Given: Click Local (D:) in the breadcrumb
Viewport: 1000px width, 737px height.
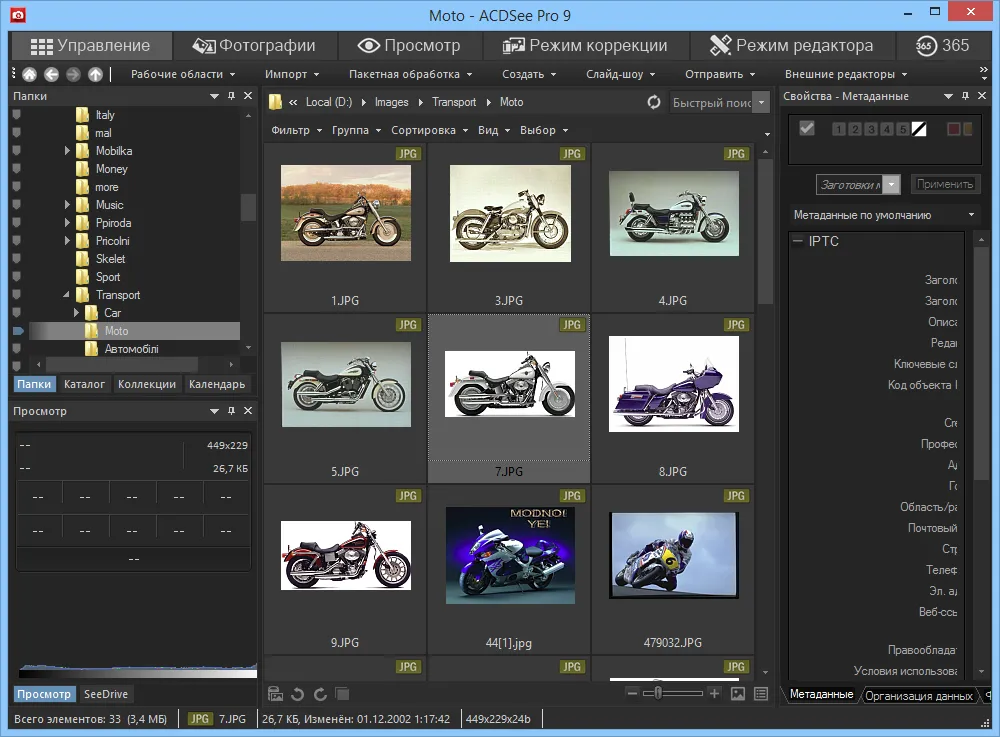Looking at the screenshot, I should 328,102.
